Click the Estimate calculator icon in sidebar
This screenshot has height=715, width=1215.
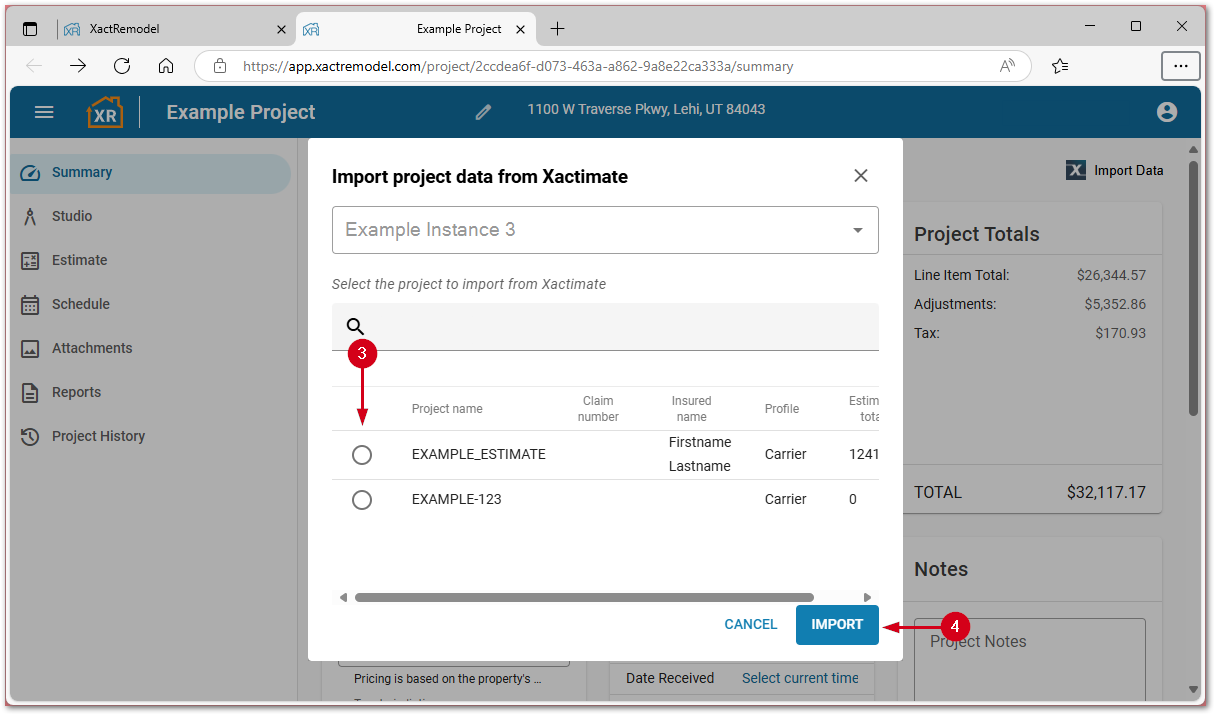[x=30, y=260]
